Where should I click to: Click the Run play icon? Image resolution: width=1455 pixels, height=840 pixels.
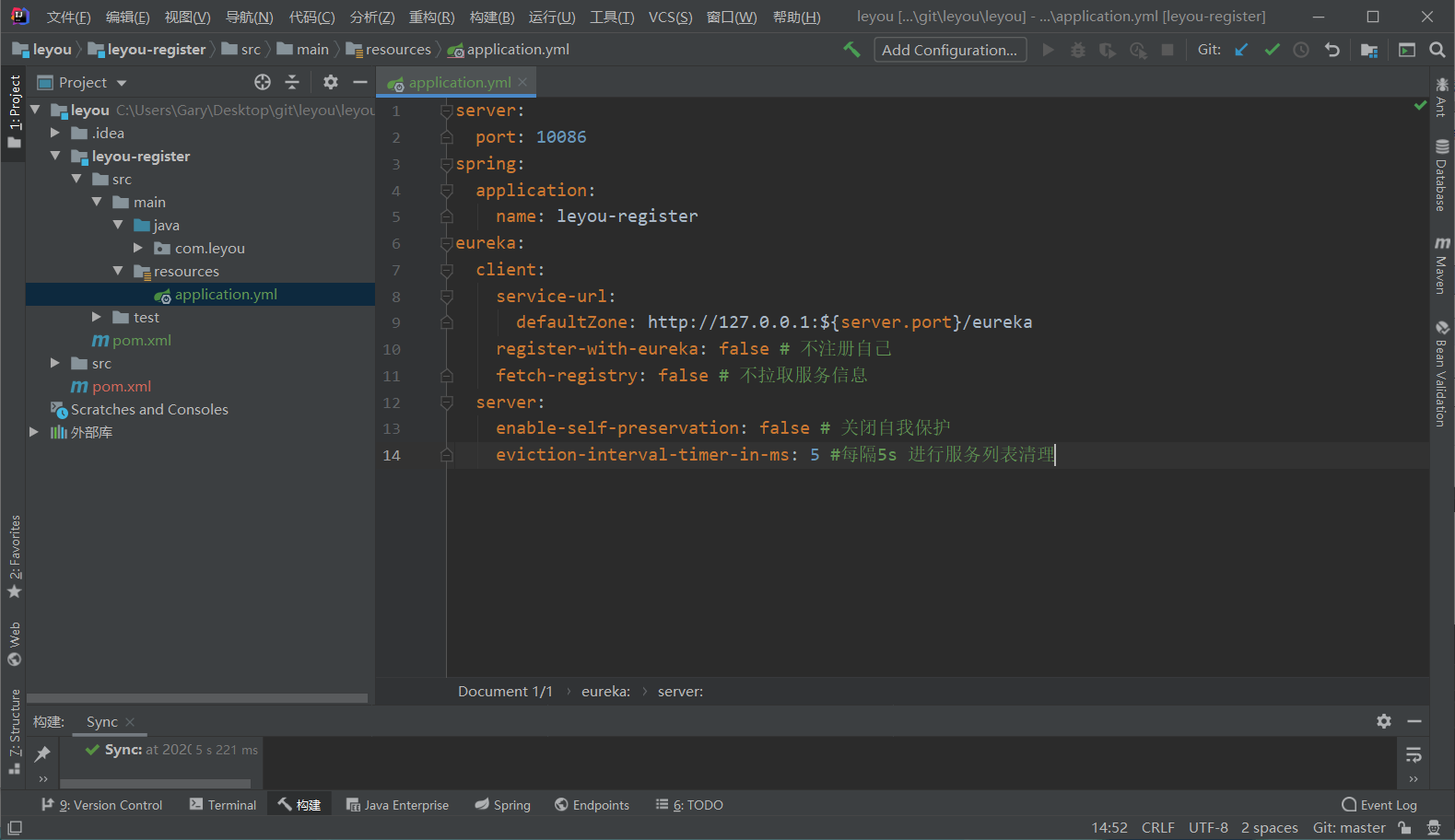1048,50
